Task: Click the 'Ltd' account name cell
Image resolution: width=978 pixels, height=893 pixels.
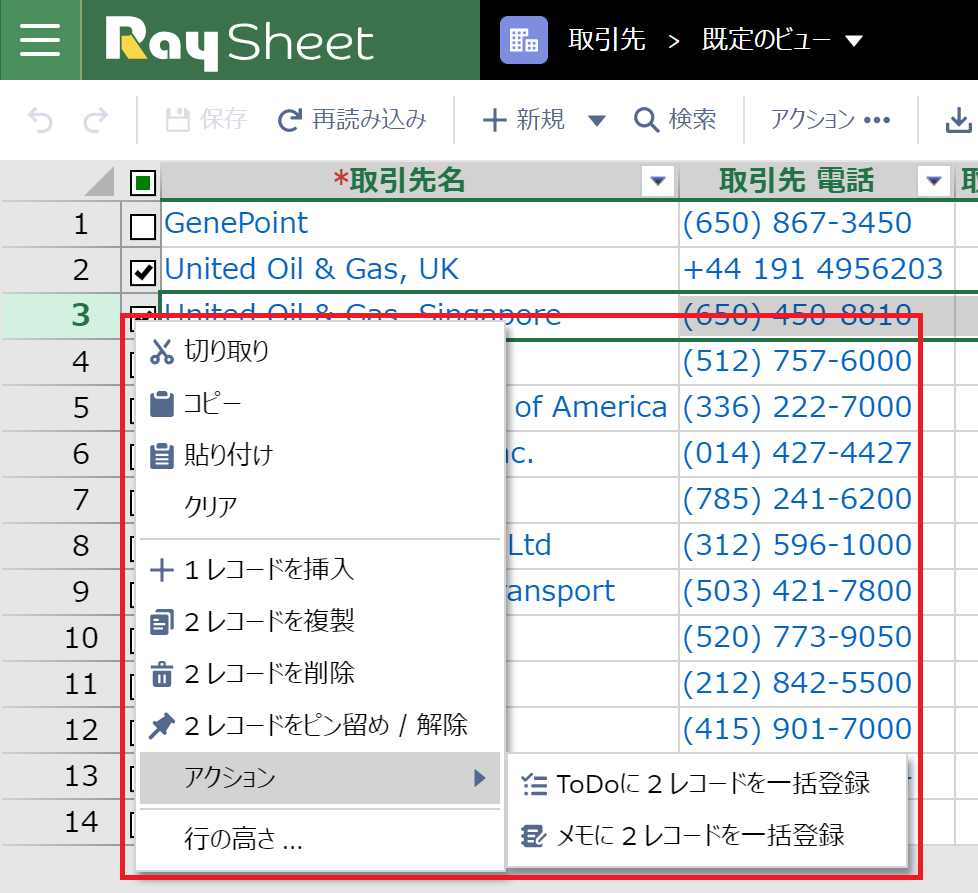Action: click(x=591, y=545)
